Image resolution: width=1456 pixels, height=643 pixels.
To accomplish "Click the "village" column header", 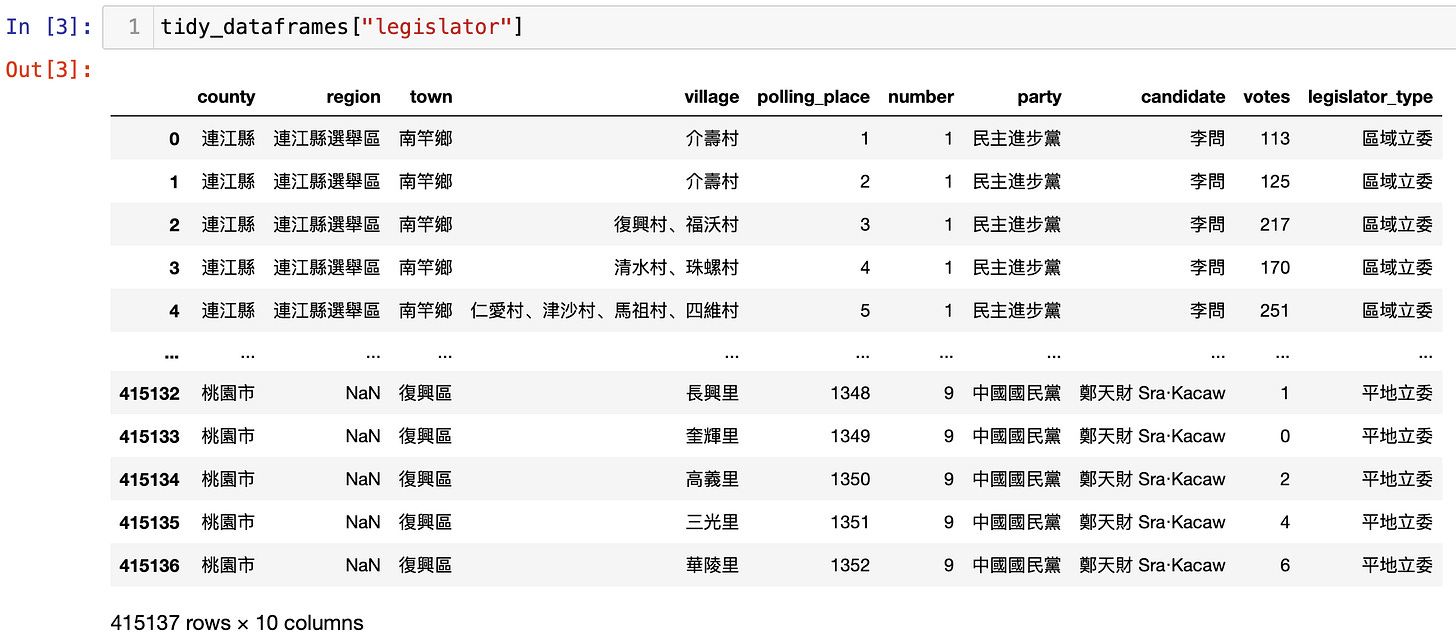I will click(x=711, y=97).
